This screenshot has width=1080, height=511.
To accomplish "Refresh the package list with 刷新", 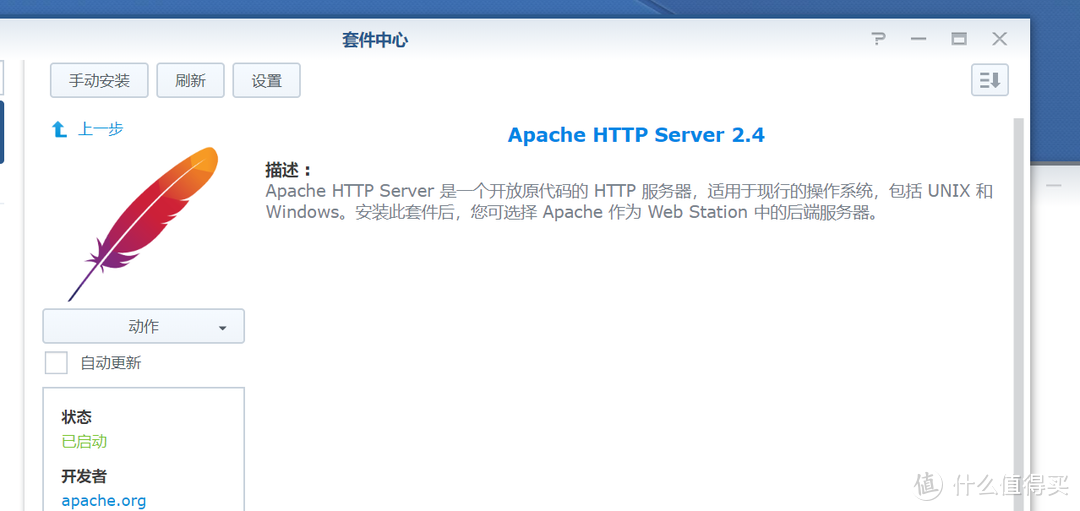I will pos(190,81).
